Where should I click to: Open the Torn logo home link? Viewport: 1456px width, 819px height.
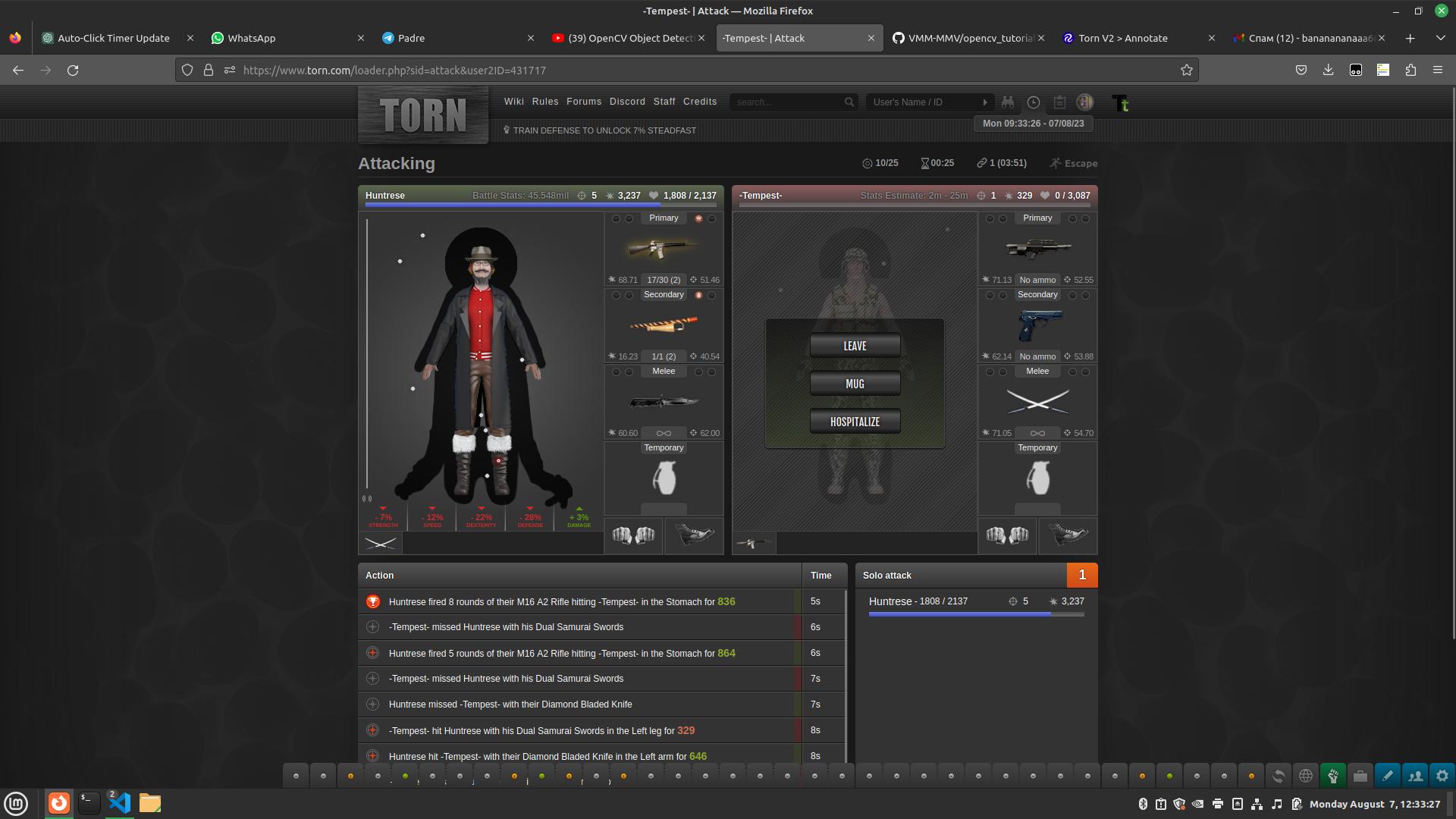423,115
